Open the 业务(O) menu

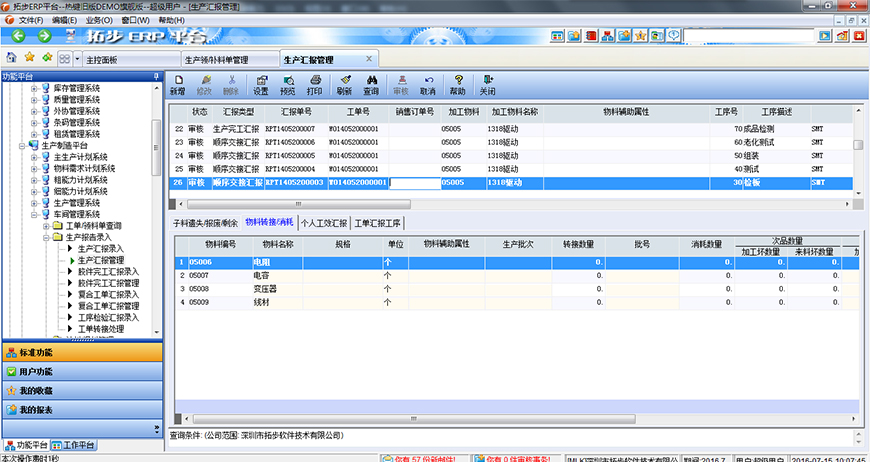98,20
